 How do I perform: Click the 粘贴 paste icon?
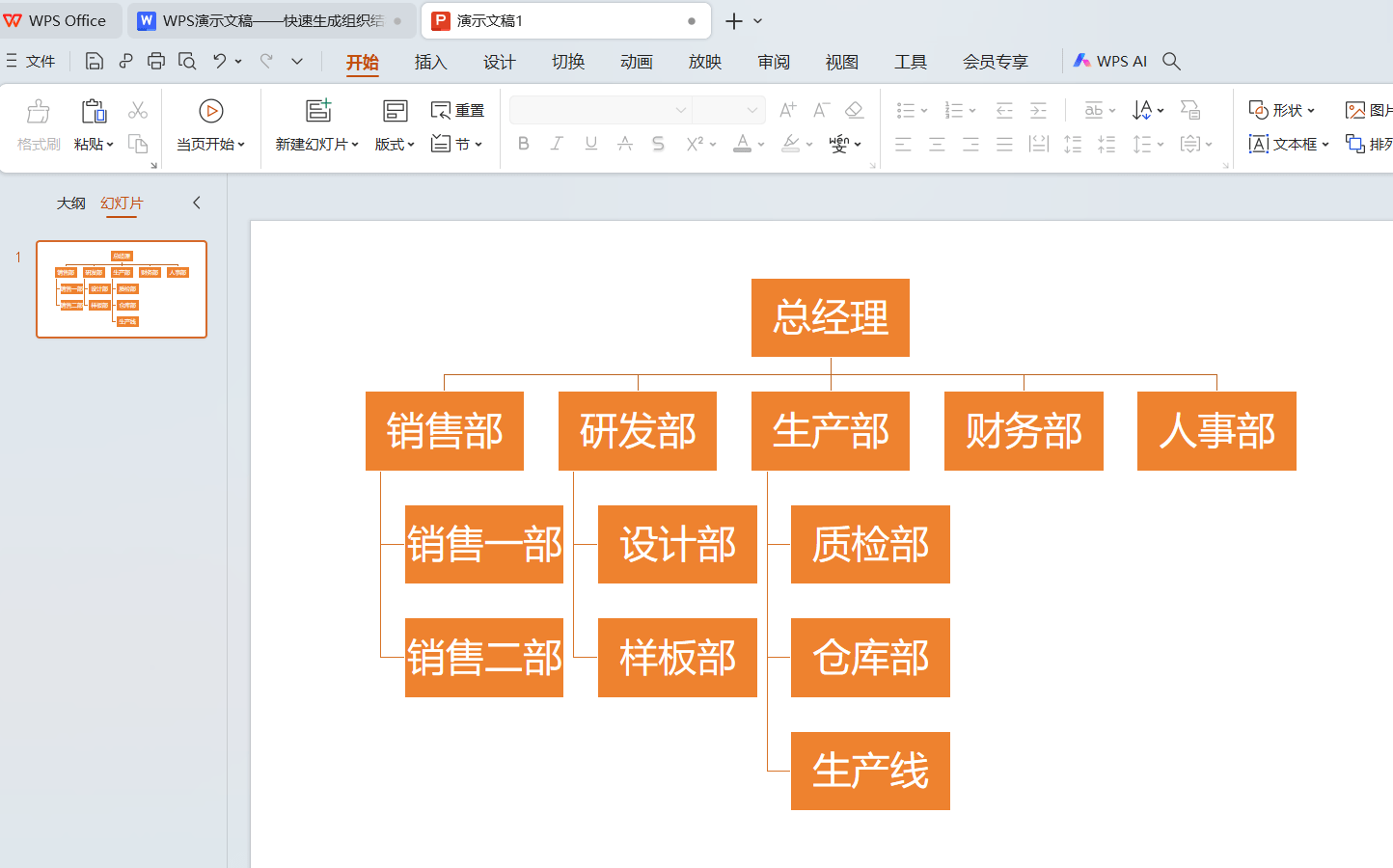[x=93, y=111]
